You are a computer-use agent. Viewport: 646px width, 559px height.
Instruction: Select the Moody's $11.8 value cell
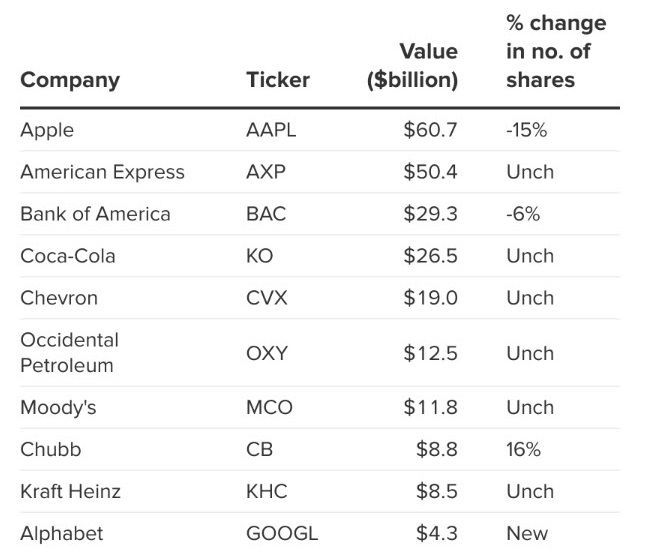[430, 408]
